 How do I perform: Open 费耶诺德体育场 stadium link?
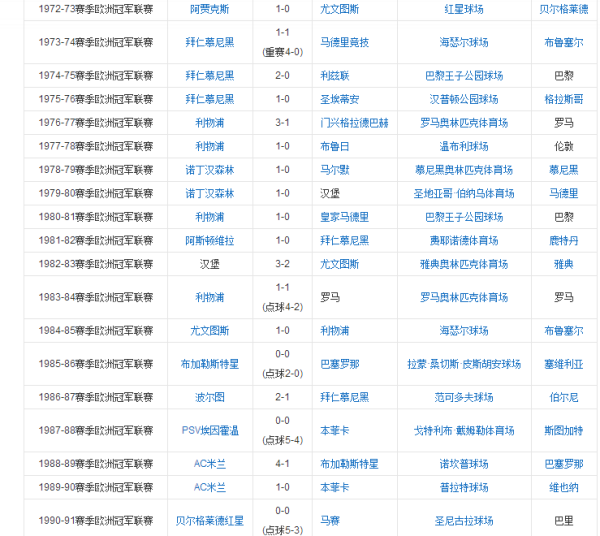point(464,241)
